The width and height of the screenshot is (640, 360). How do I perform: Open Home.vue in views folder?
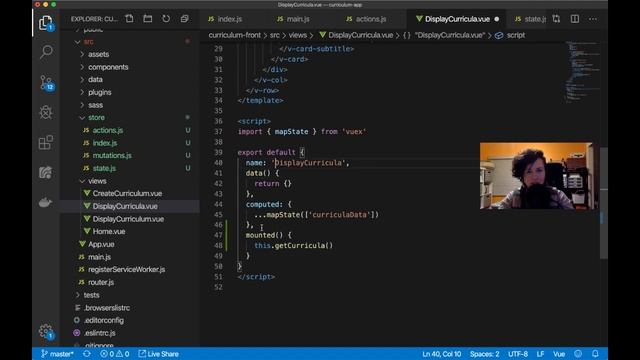pos(109,231)
